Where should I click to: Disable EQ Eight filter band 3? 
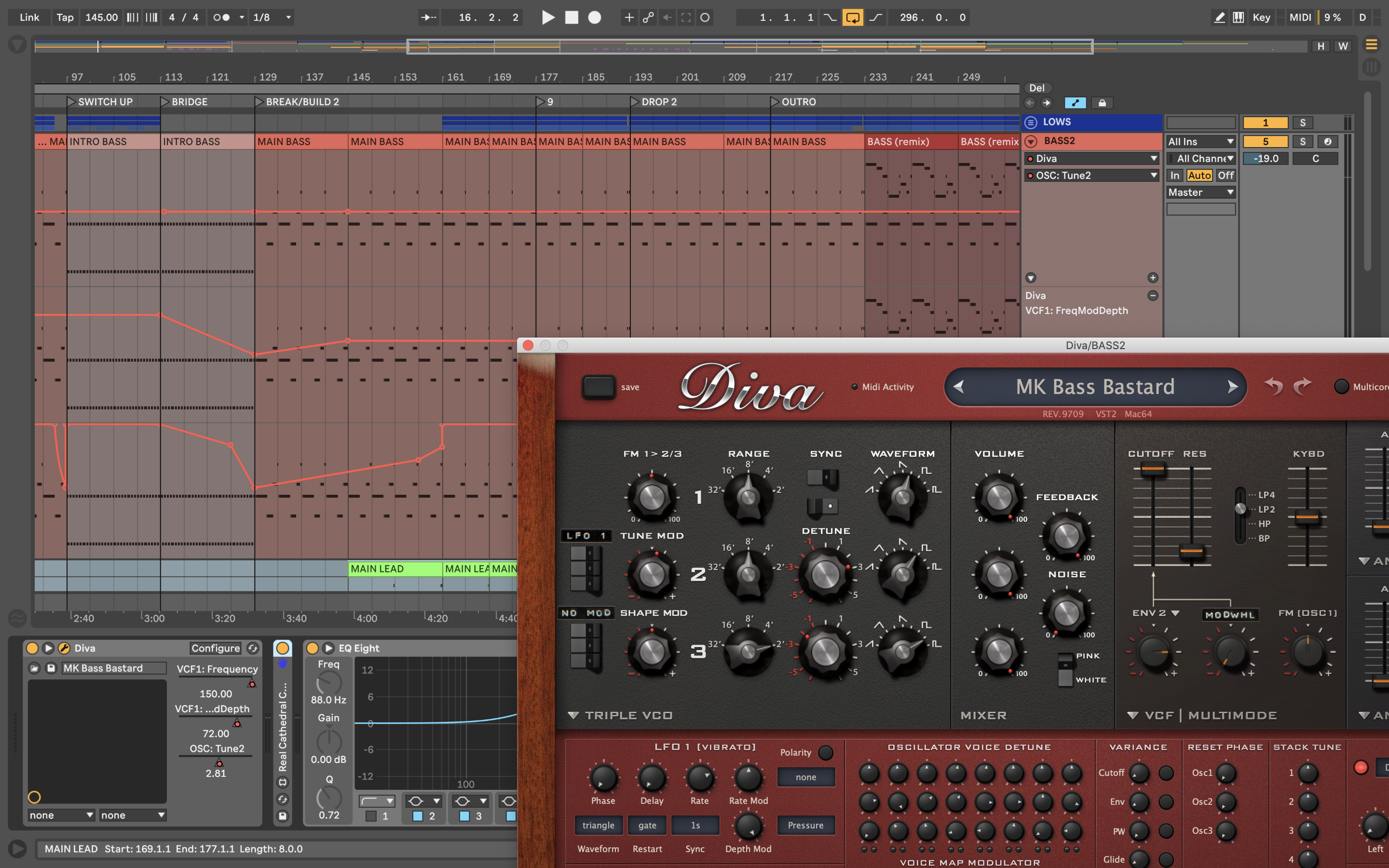(x=464, y=816)
